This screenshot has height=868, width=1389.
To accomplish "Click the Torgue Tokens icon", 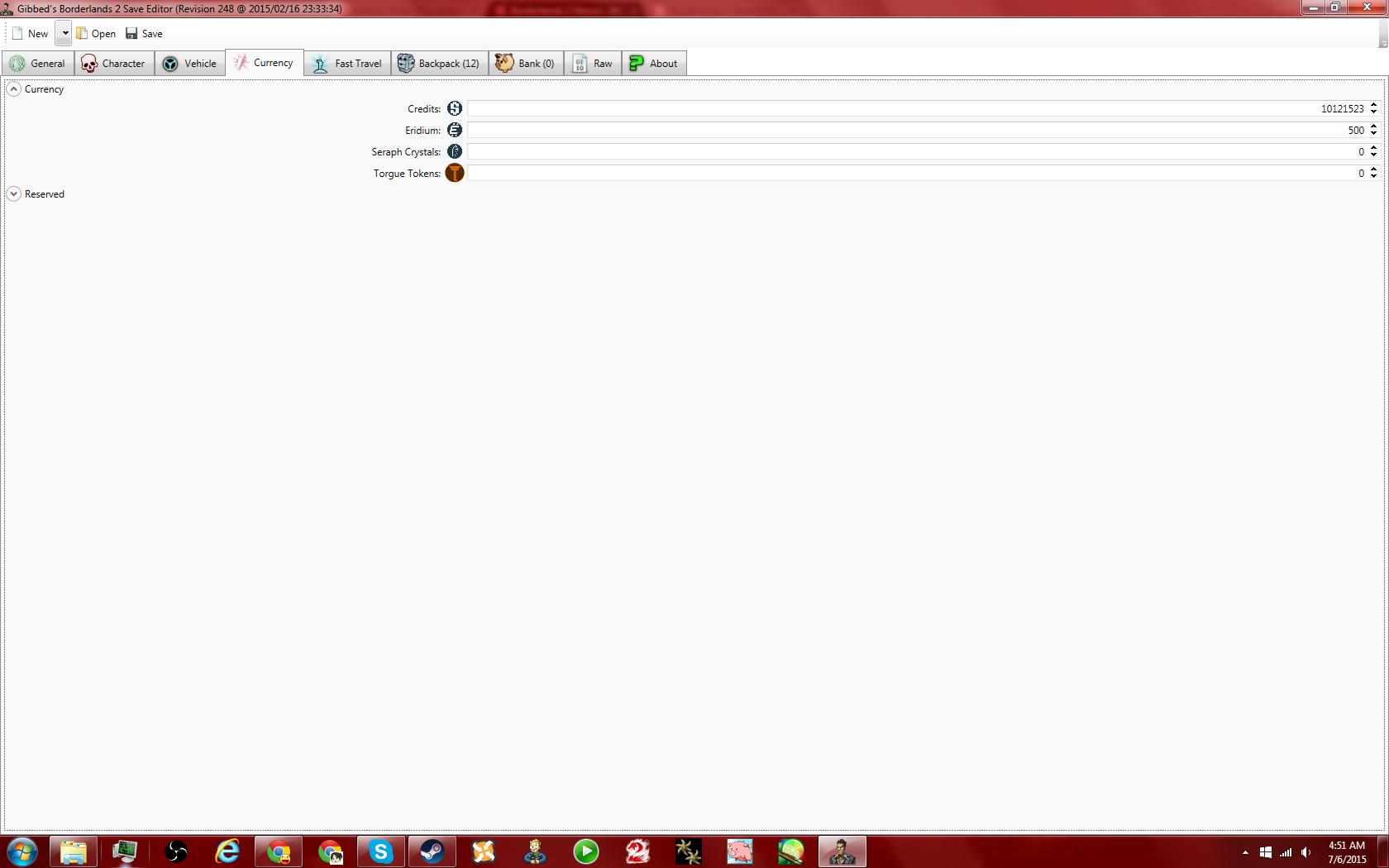I will pyautogui.click(x=455, y=173).
